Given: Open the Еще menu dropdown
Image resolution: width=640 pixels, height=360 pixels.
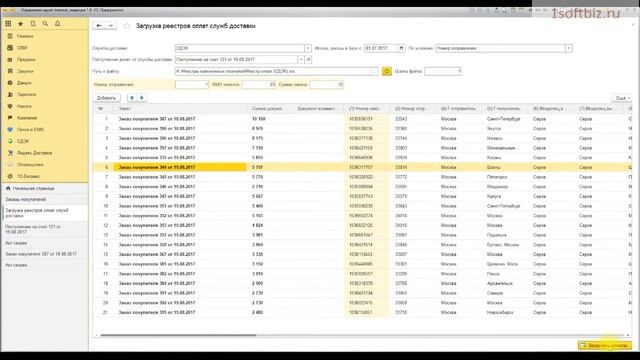Looking at the screenshot, I should point(622,98).
